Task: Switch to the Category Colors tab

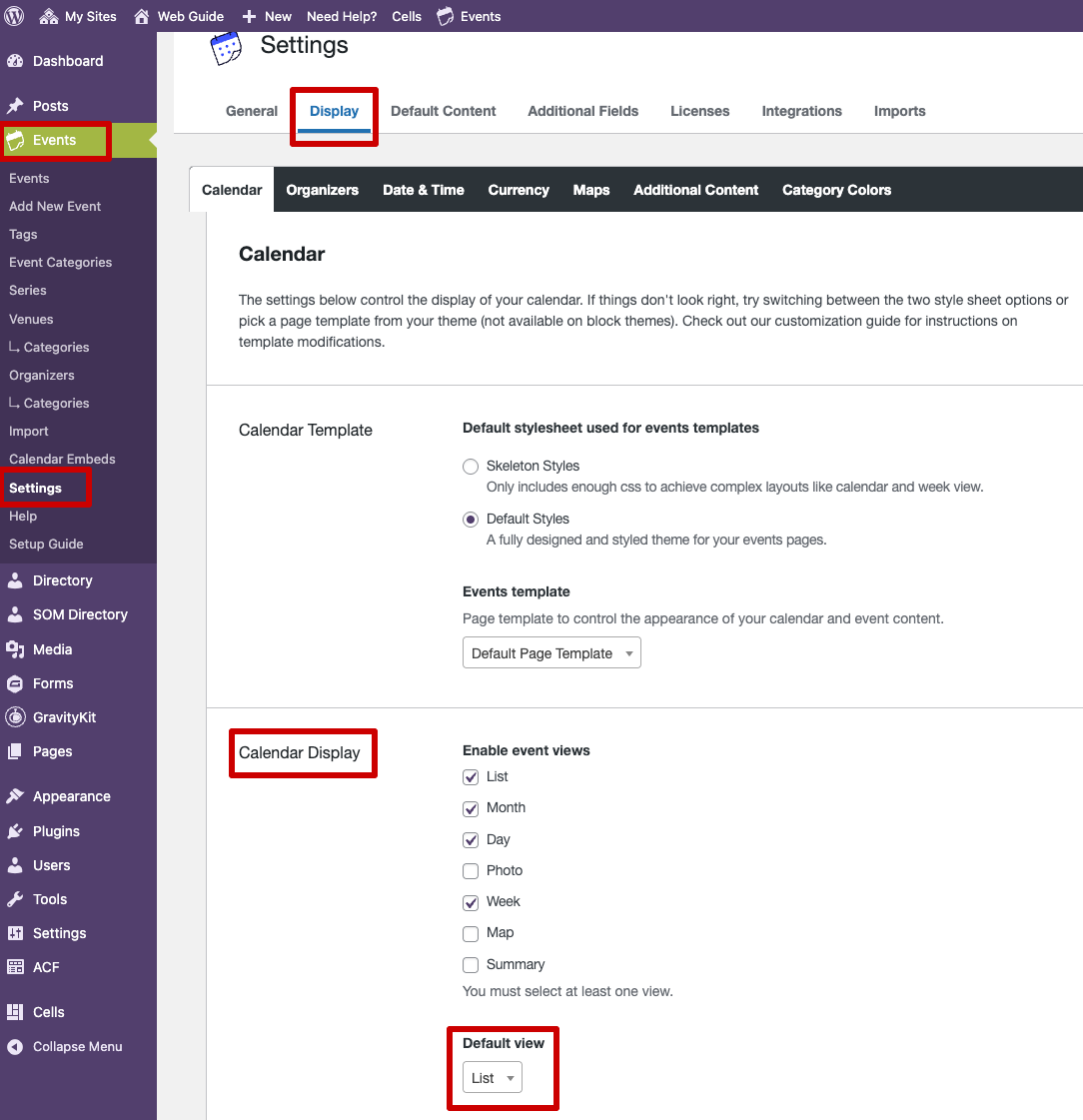Action: (836, 189)
